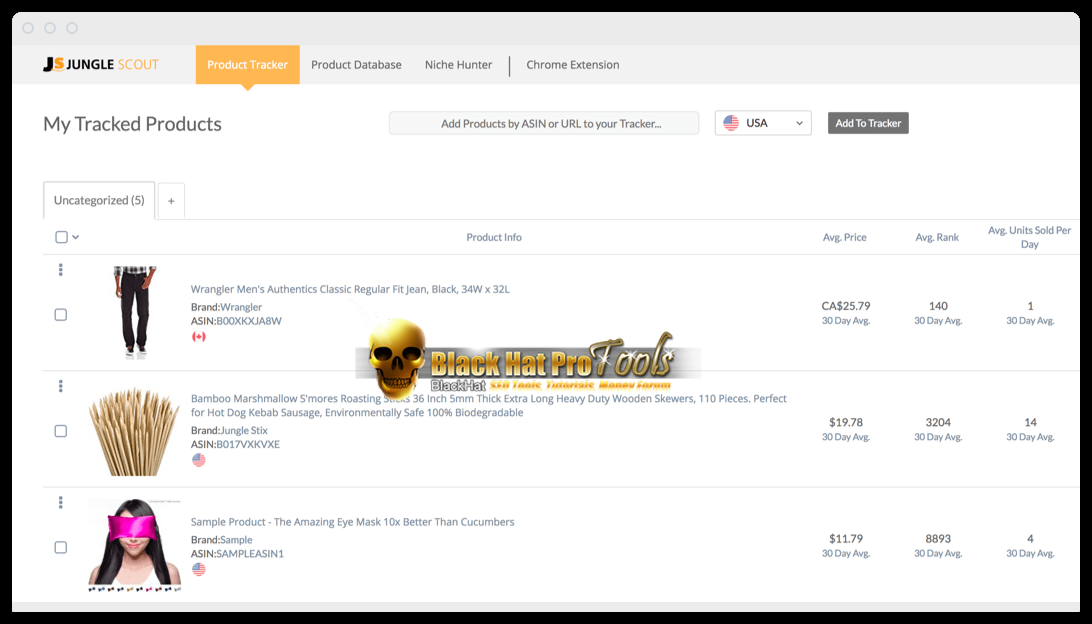Image resolution: width=1092 pixels, height=624 pixels.
Task: Open options menu for Sample Product row
Action: (61, 502)
